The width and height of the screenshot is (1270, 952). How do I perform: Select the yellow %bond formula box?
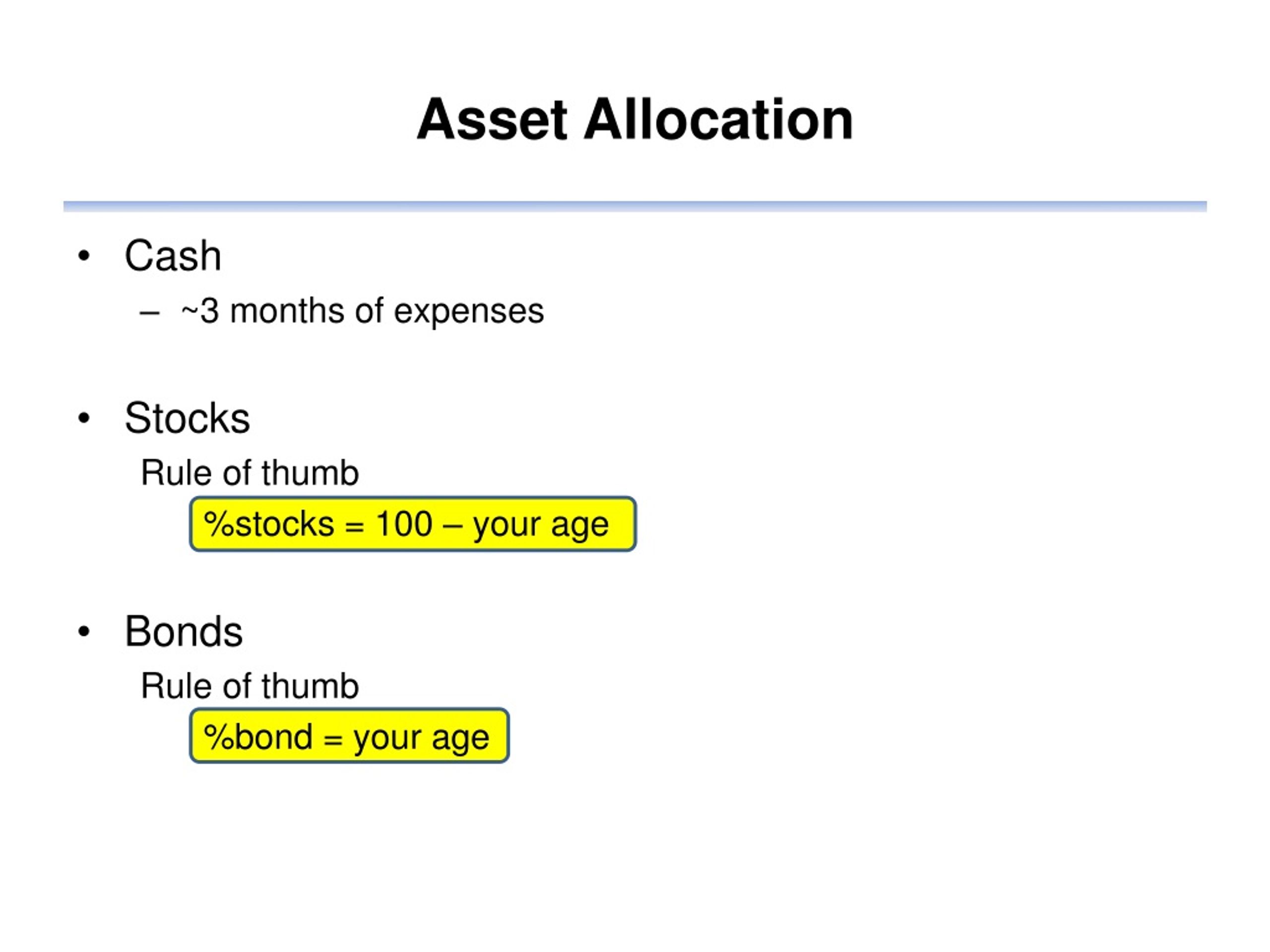coord(350,736)
